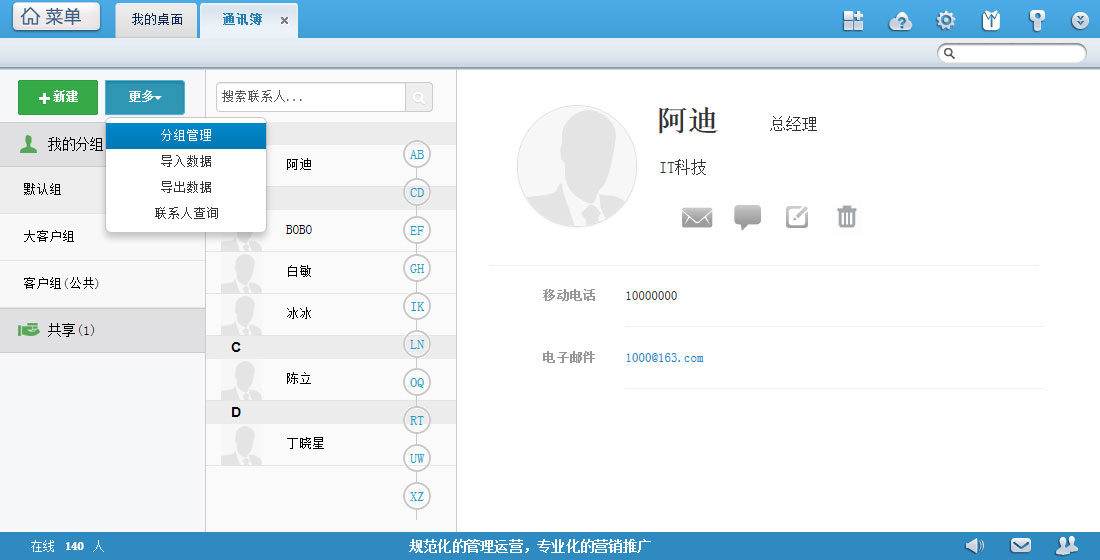Jump to the CD letter index marker
The image size is (1100, 560).
coord(417,192)
